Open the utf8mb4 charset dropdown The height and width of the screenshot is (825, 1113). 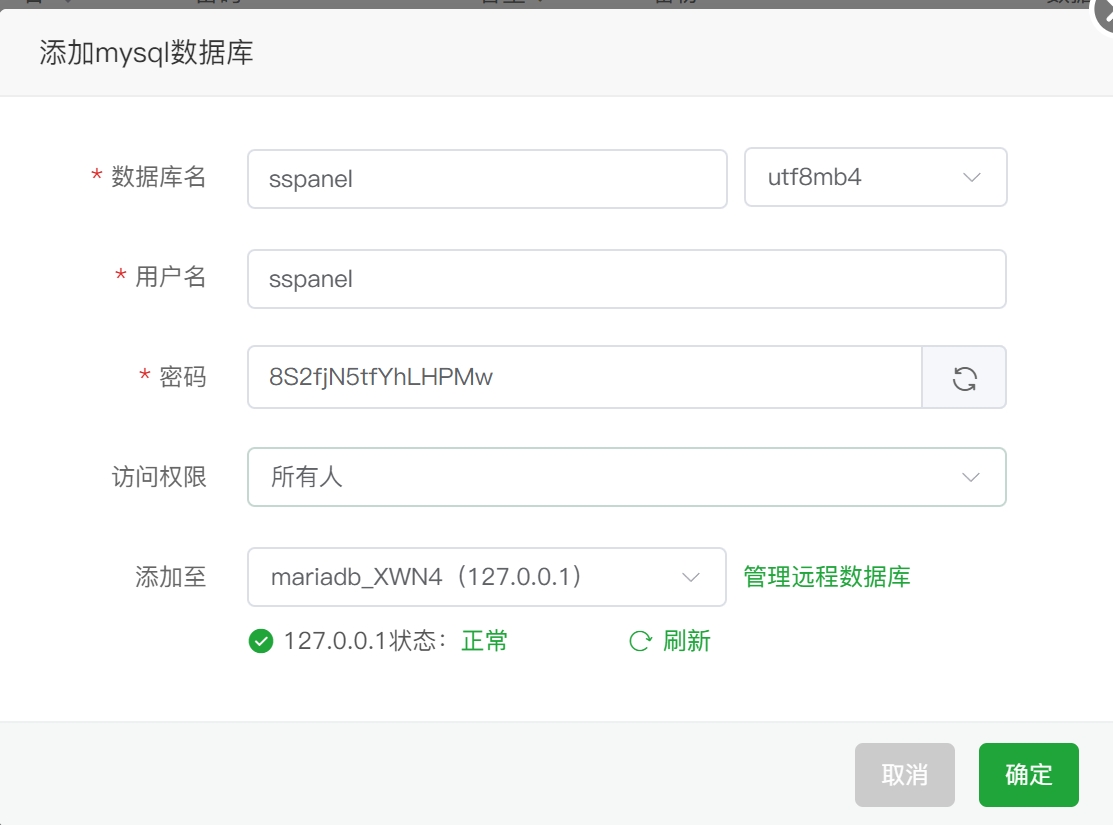click(875, 177)
